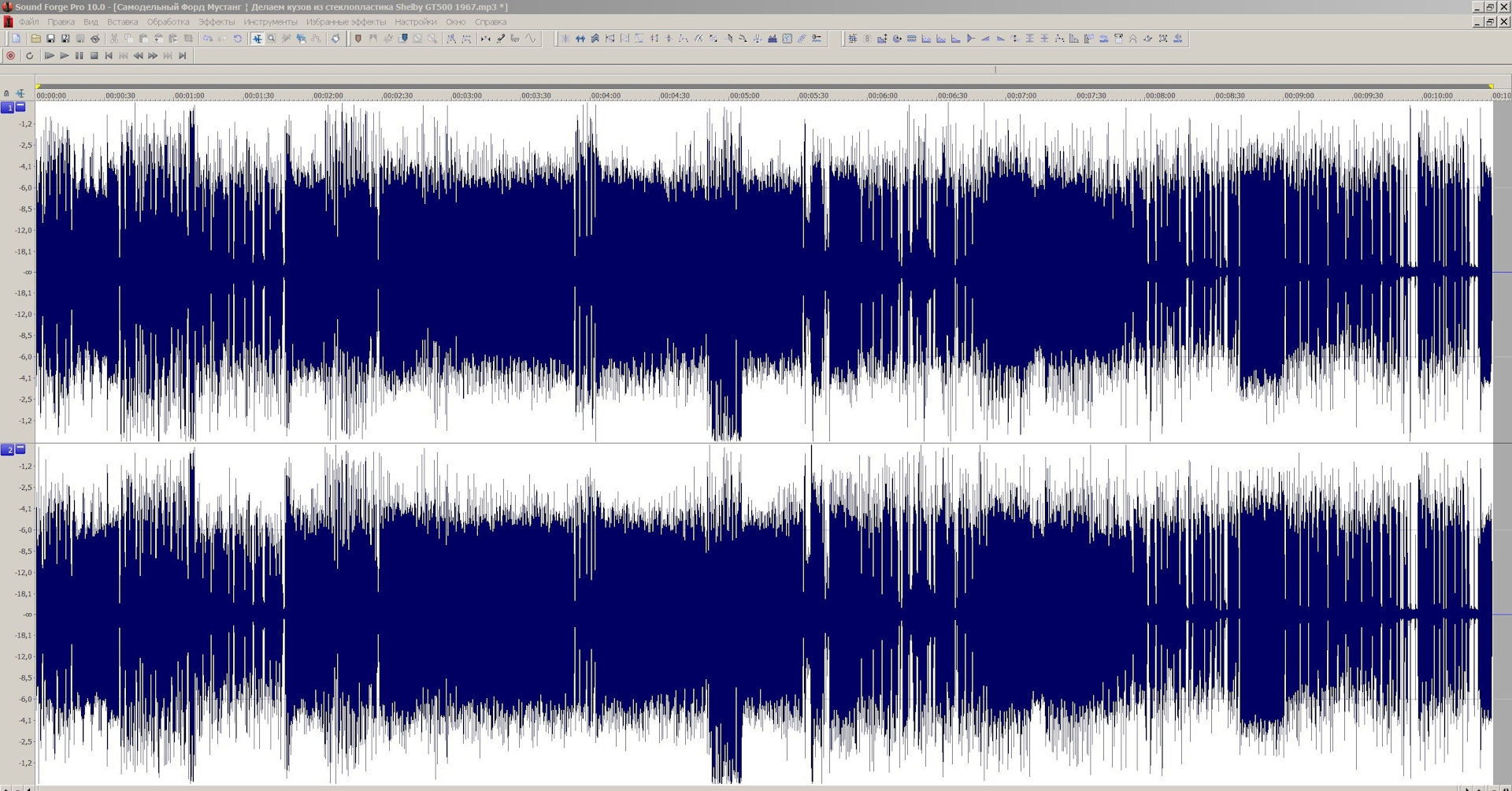The width and height of the screenshot is (1512, 791).
Task: Click the Save As icon
Action: pos(65,39)
